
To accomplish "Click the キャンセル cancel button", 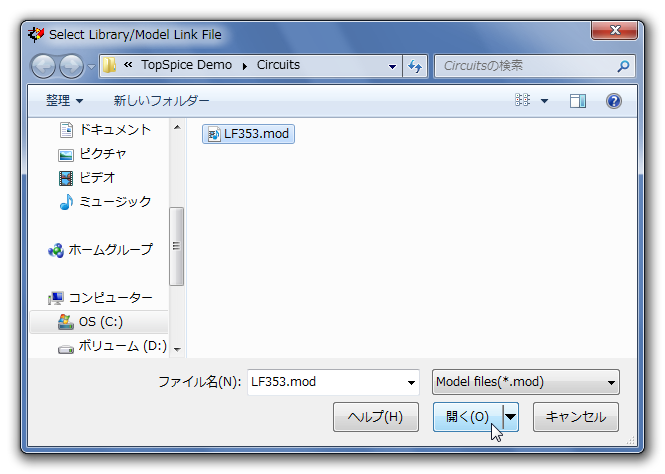I will point(576,417).
